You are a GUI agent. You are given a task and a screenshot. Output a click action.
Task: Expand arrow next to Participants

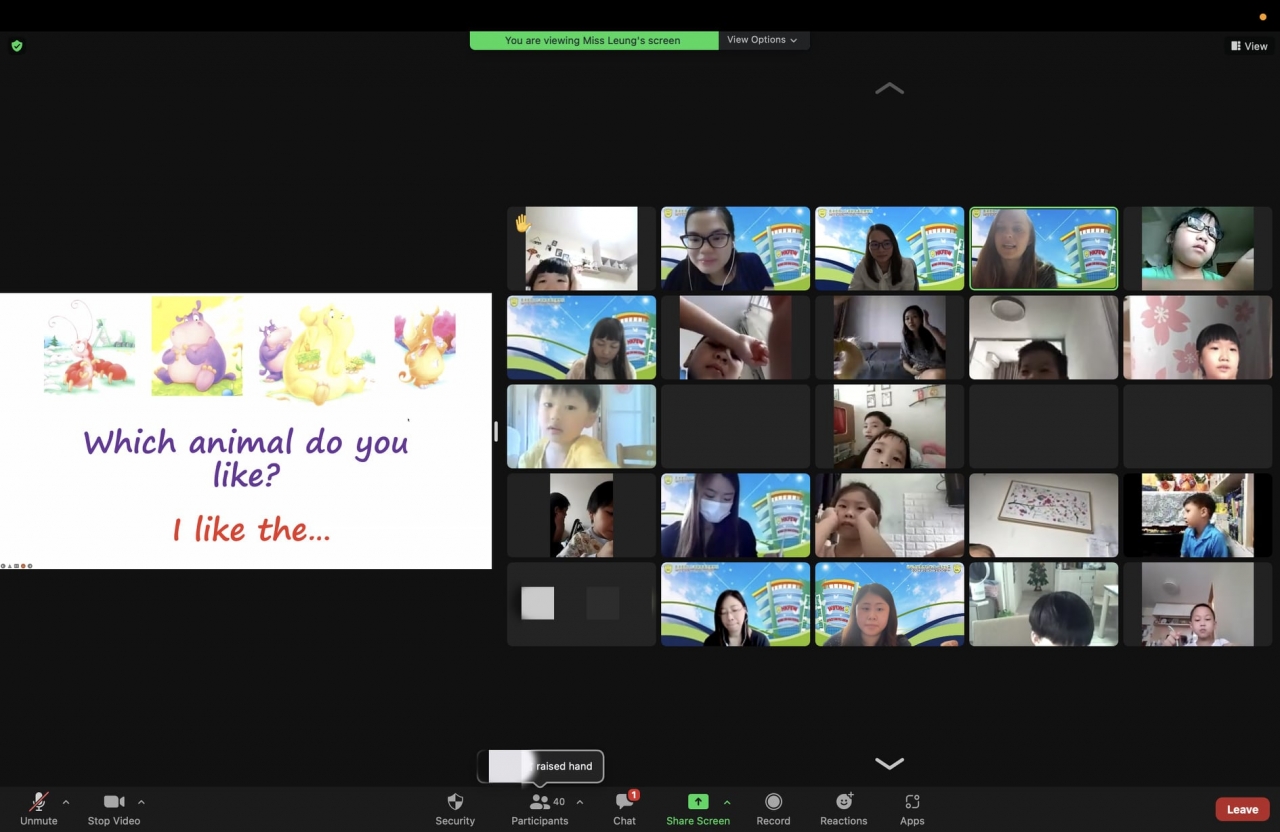[580, 802]
